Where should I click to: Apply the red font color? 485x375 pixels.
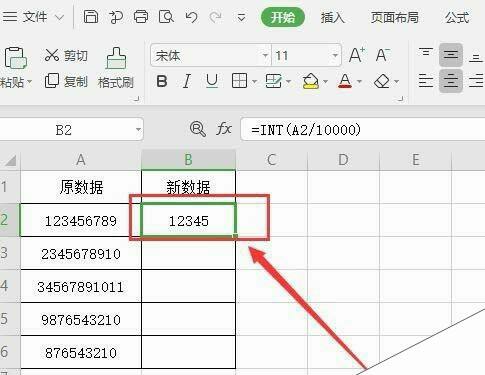pos(345,81)
